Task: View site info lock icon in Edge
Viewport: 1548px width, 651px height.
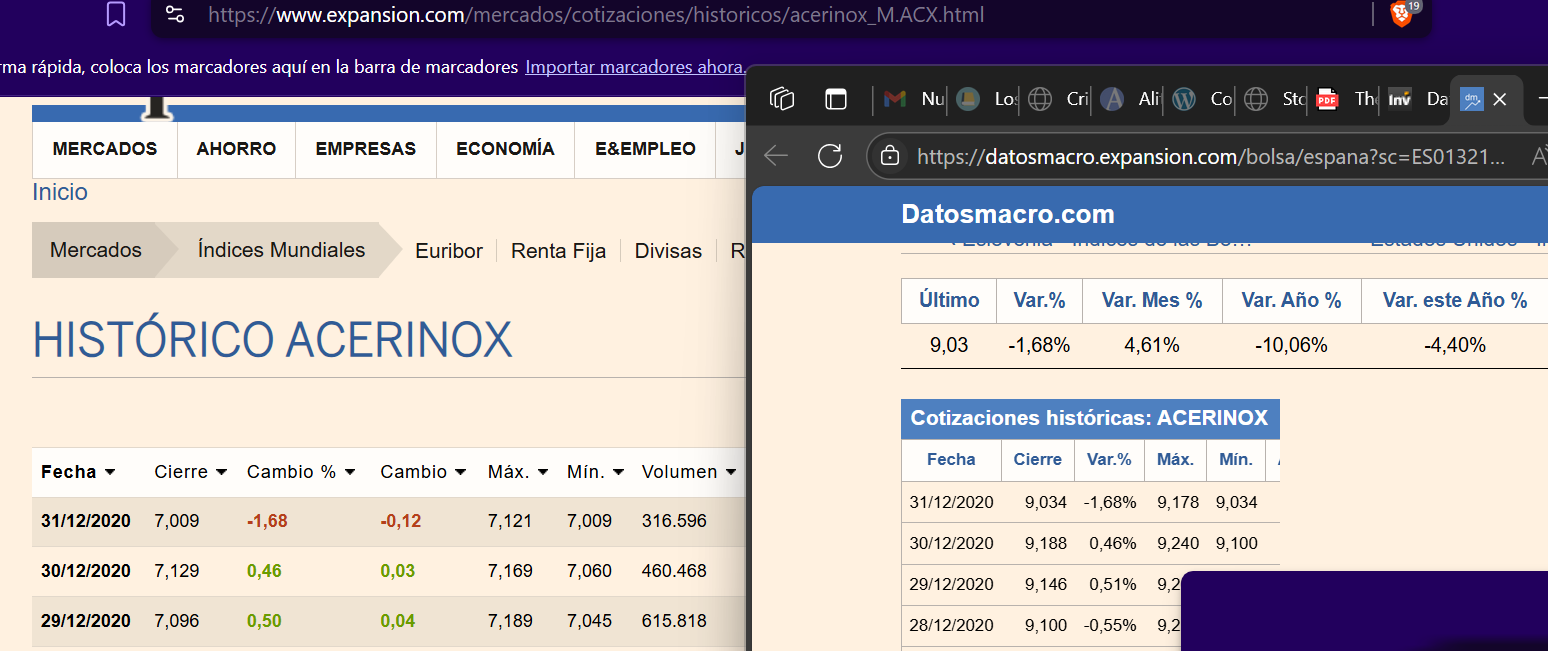Action: [890, 156]
